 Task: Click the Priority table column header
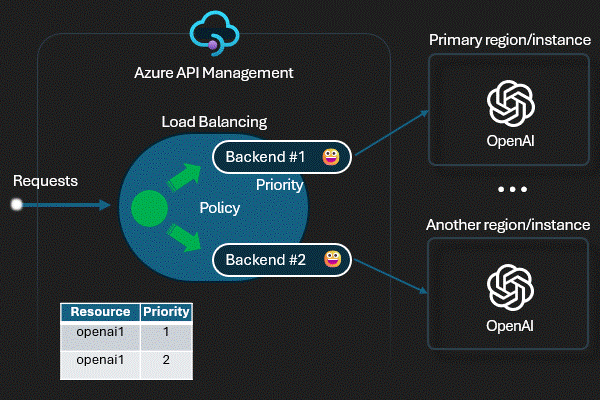click(x=166, y=312)
